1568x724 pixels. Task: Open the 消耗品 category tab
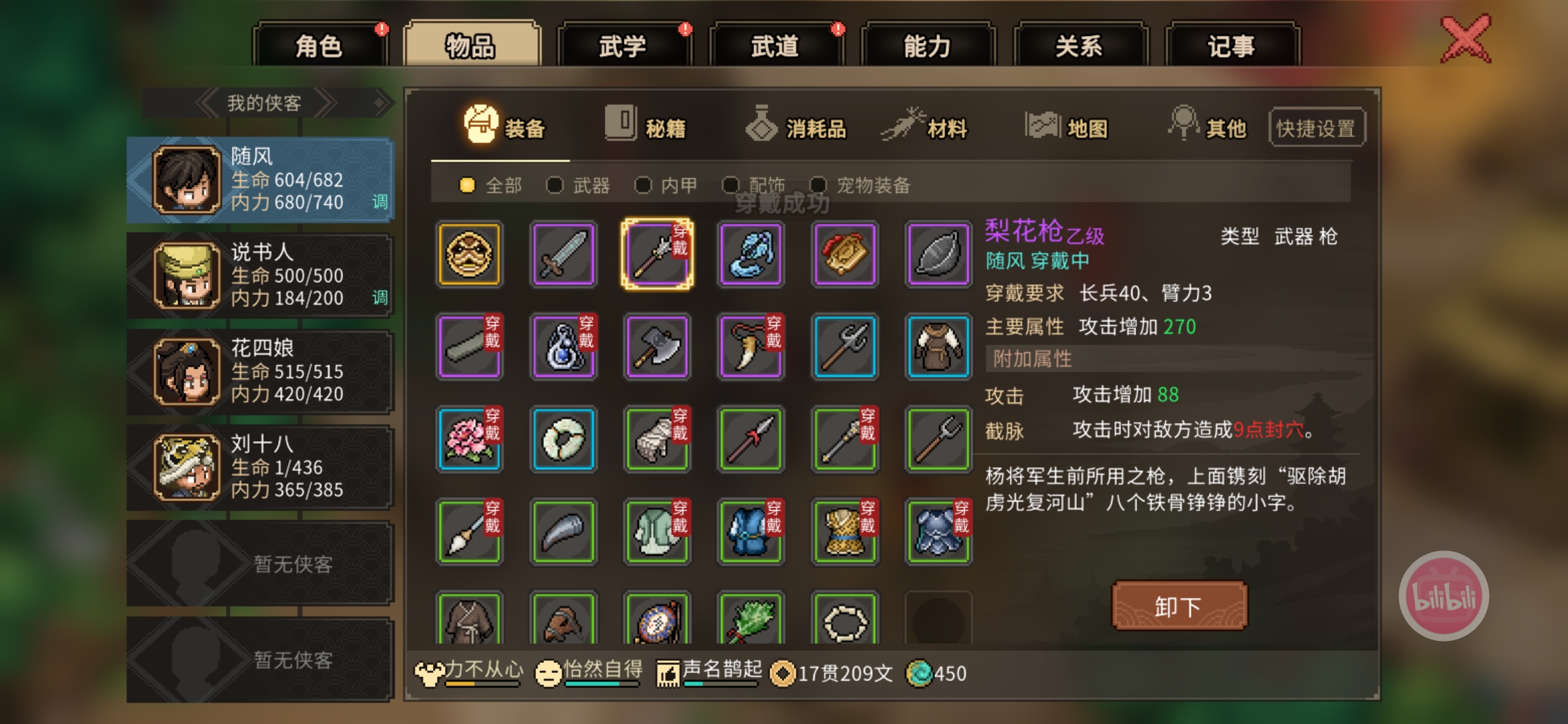[796, 125]
